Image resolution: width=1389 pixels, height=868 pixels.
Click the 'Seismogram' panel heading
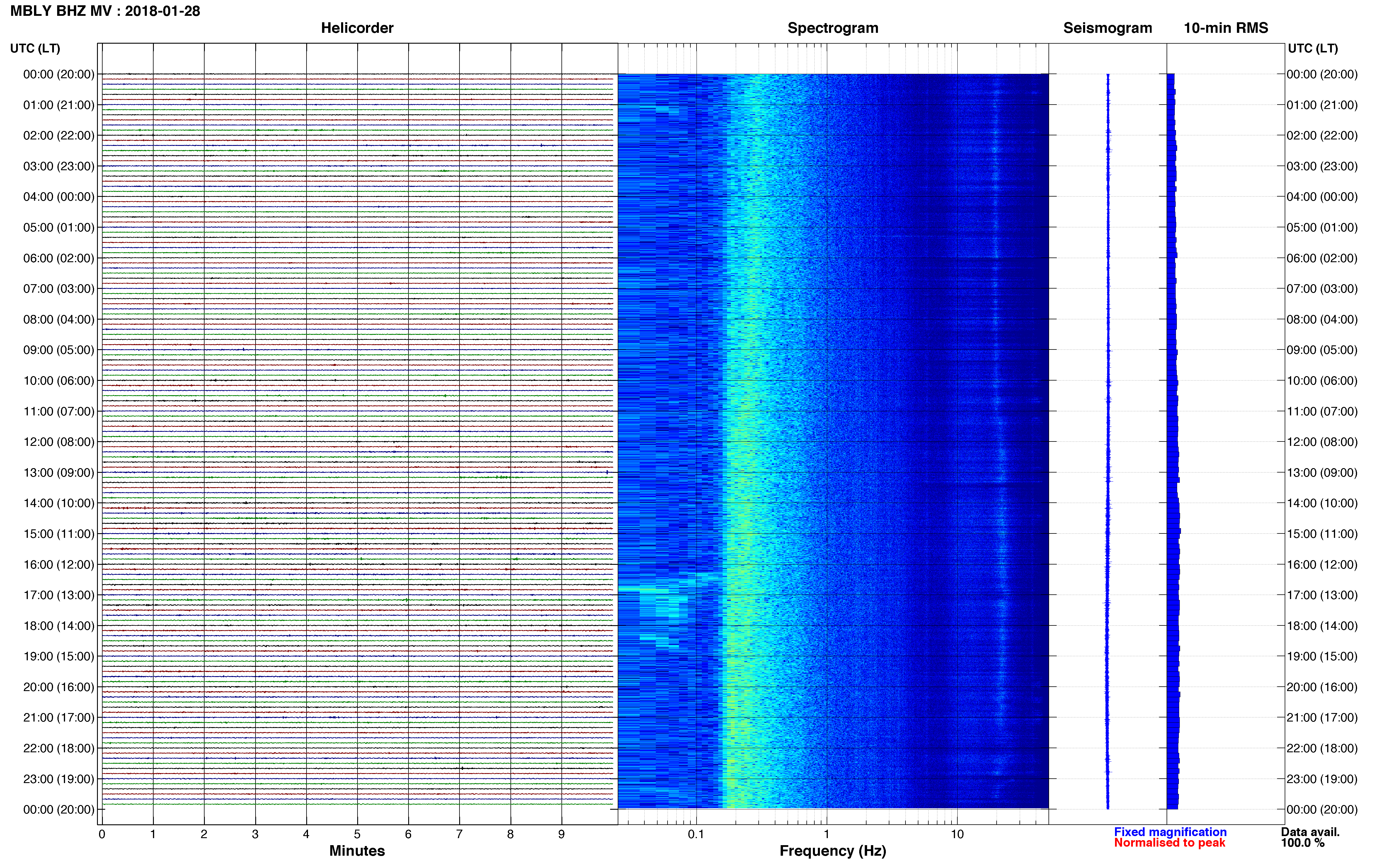coord(1108,28)
